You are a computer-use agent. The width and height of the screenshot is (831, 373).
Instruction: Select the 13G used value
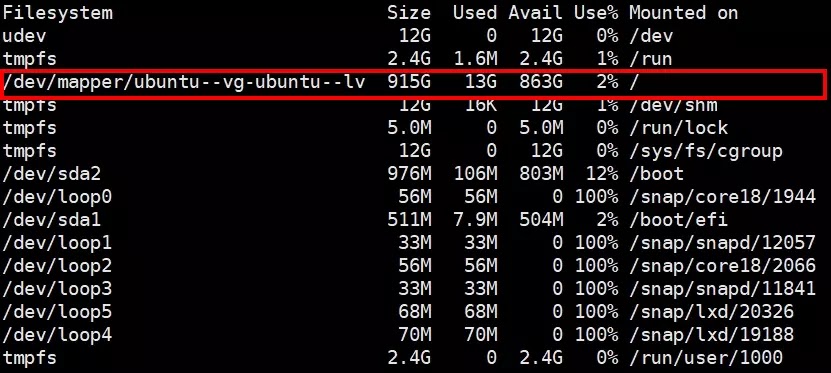(481, 82)
